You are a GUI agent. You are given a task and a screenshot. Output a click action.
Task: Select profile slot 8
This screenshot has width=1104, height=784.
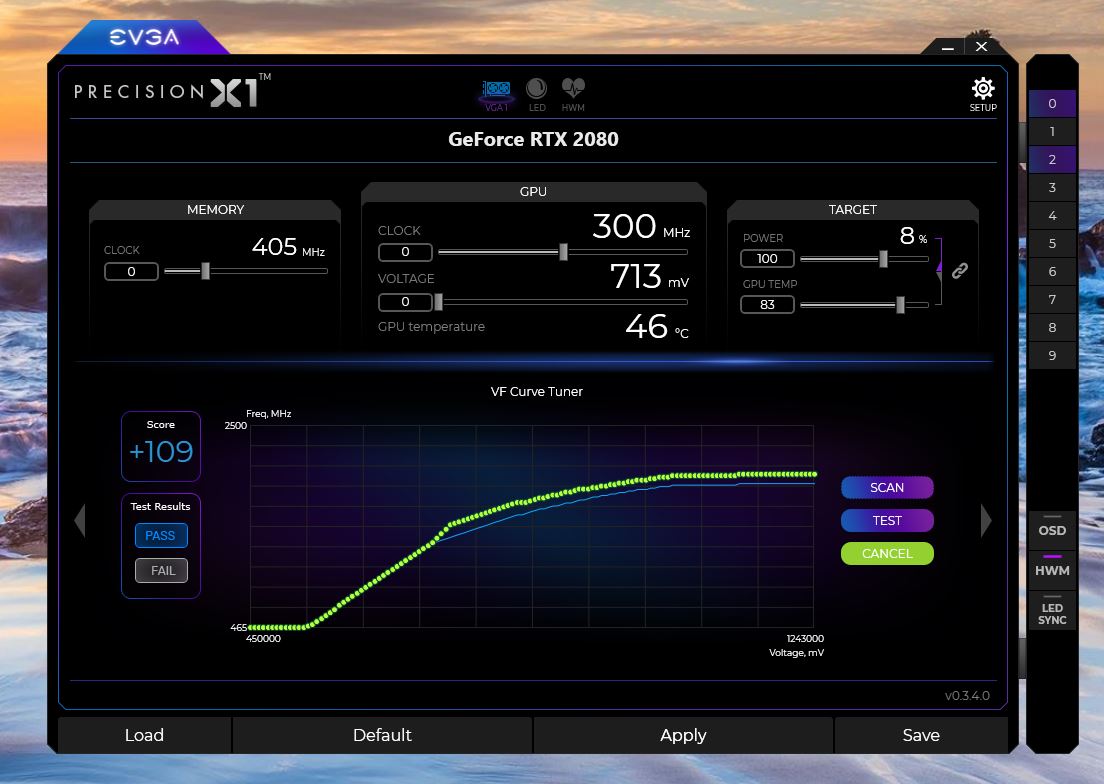[x=1052, y=327]
